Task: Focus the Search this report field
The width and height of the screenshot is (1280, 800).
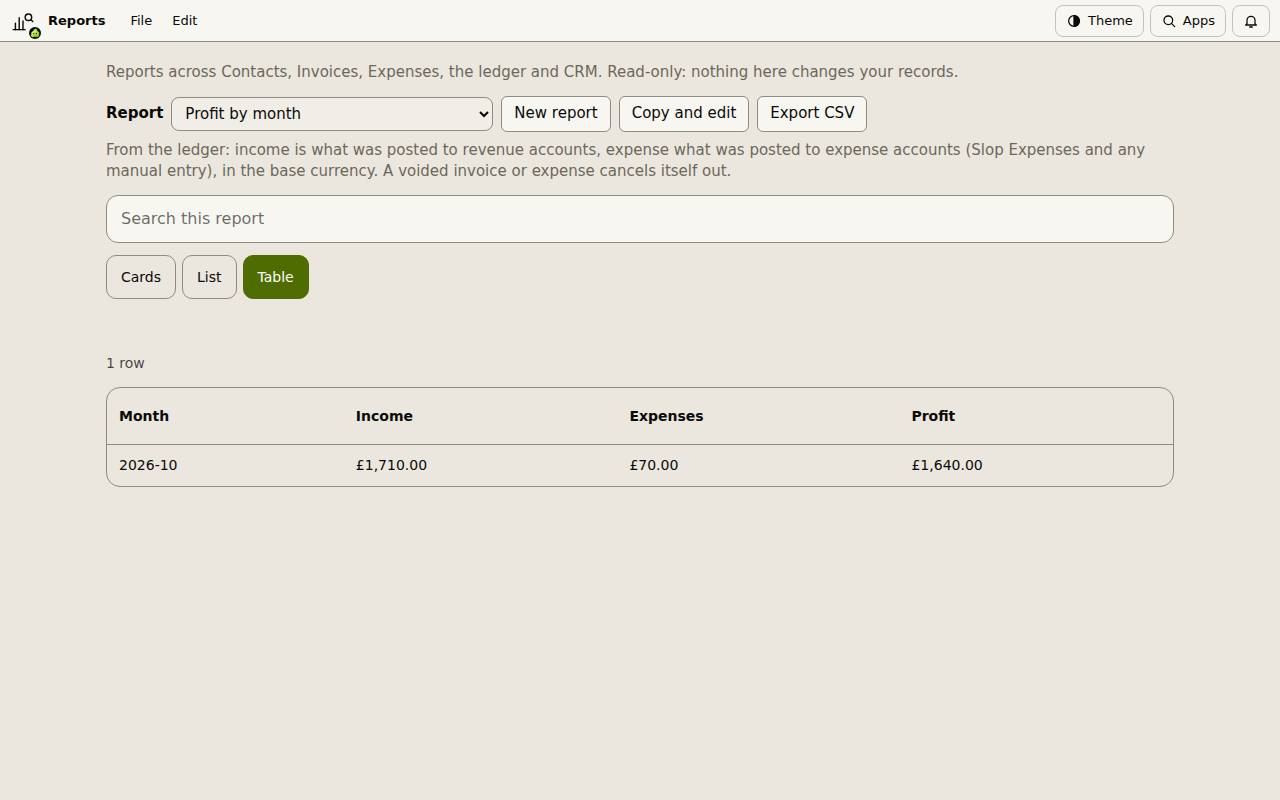Action: [640, 219]
